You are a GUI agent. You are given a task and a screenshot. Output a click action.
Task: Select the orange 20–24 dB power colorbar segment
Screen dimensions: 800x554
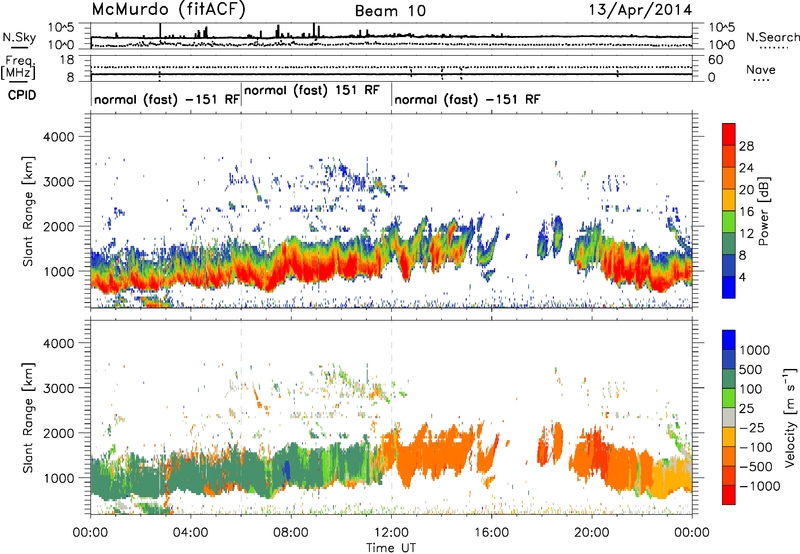[x=729, y=179]
